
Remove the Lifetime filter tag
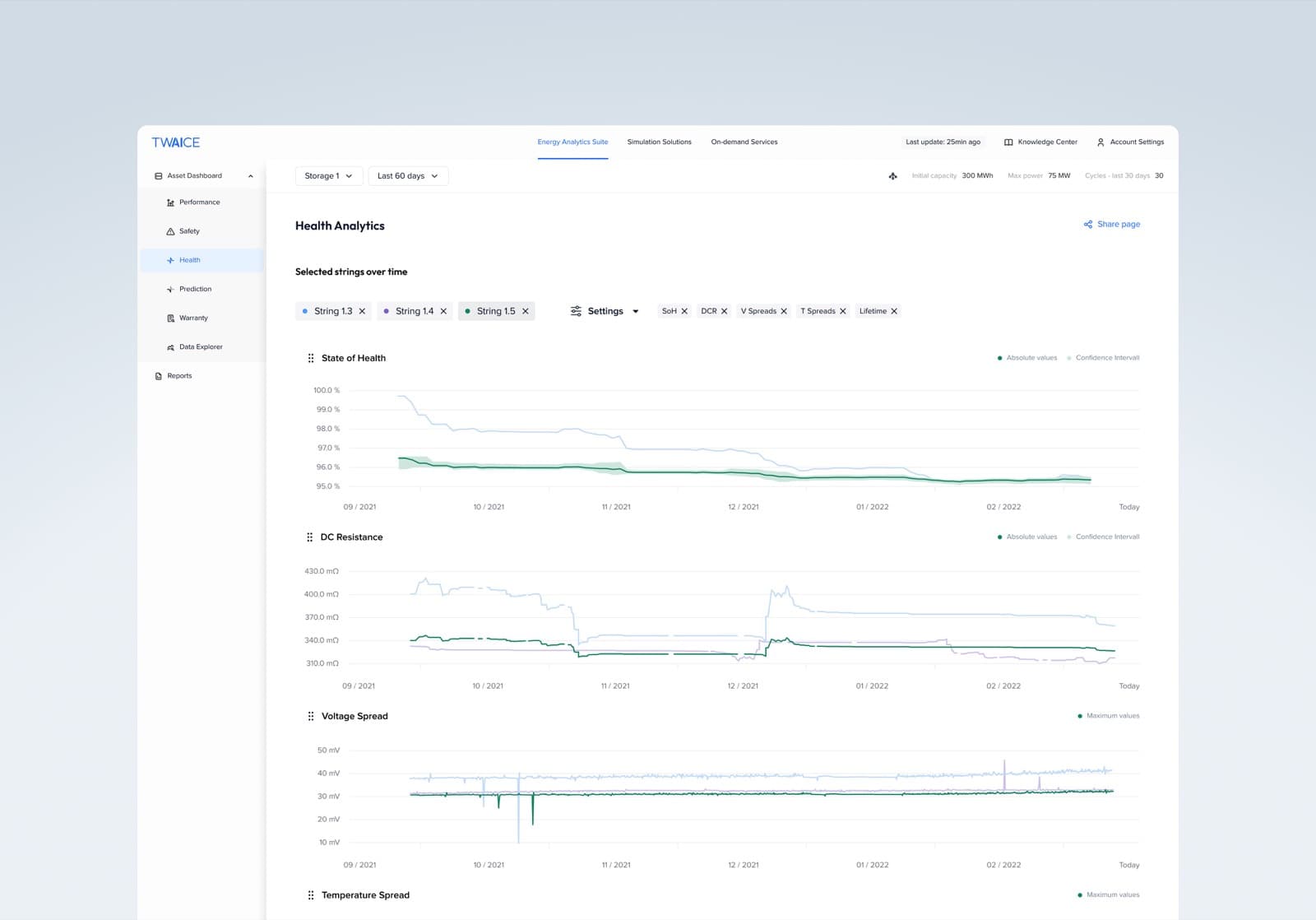click(x=894, y=311)
